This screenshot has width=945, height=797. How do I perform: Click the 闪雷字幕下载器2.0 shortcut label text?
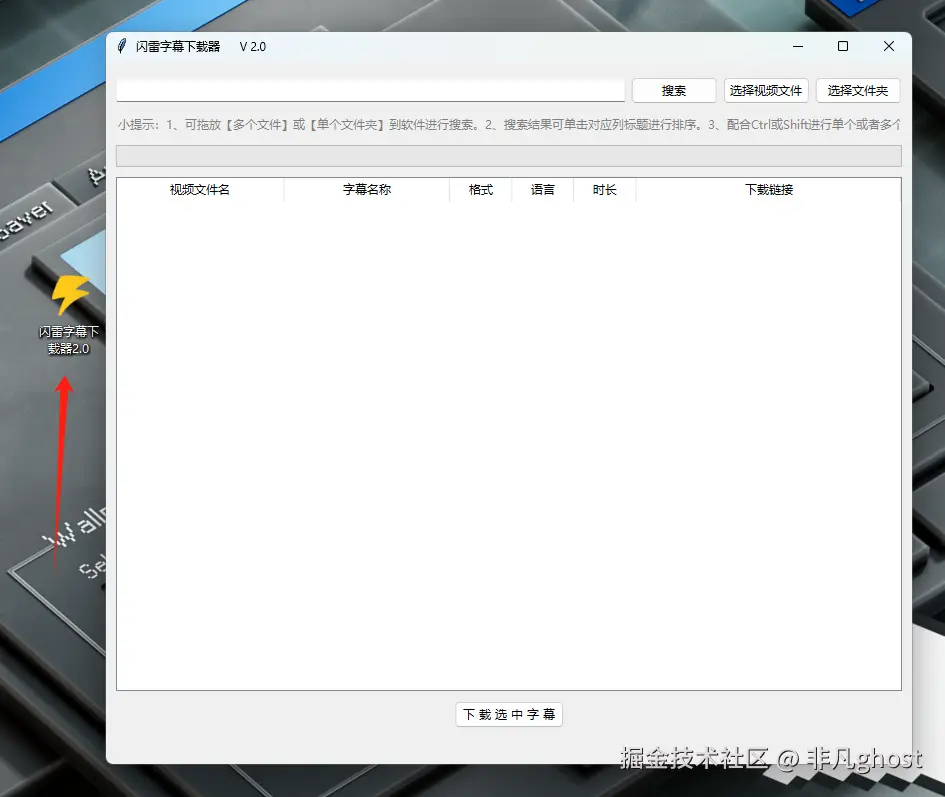[x=68, y=338]
